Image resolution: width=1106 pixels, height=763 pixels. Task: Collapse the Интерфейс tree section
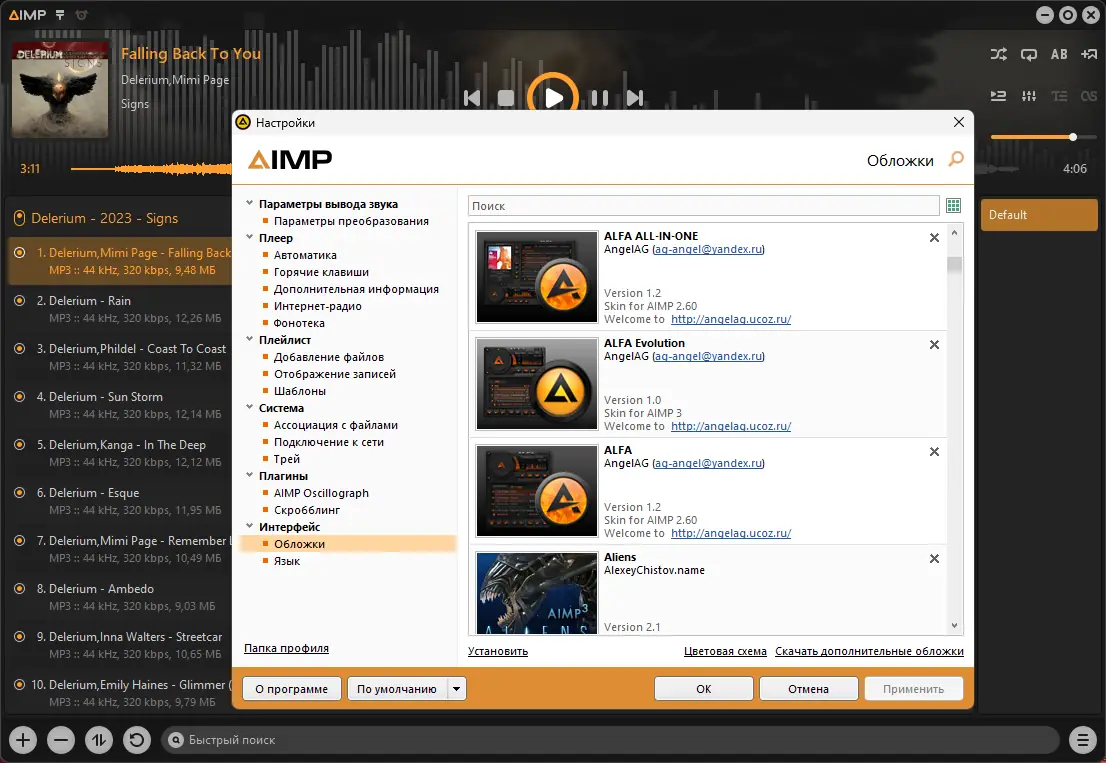pyautogui.click(x=249, y=526)
